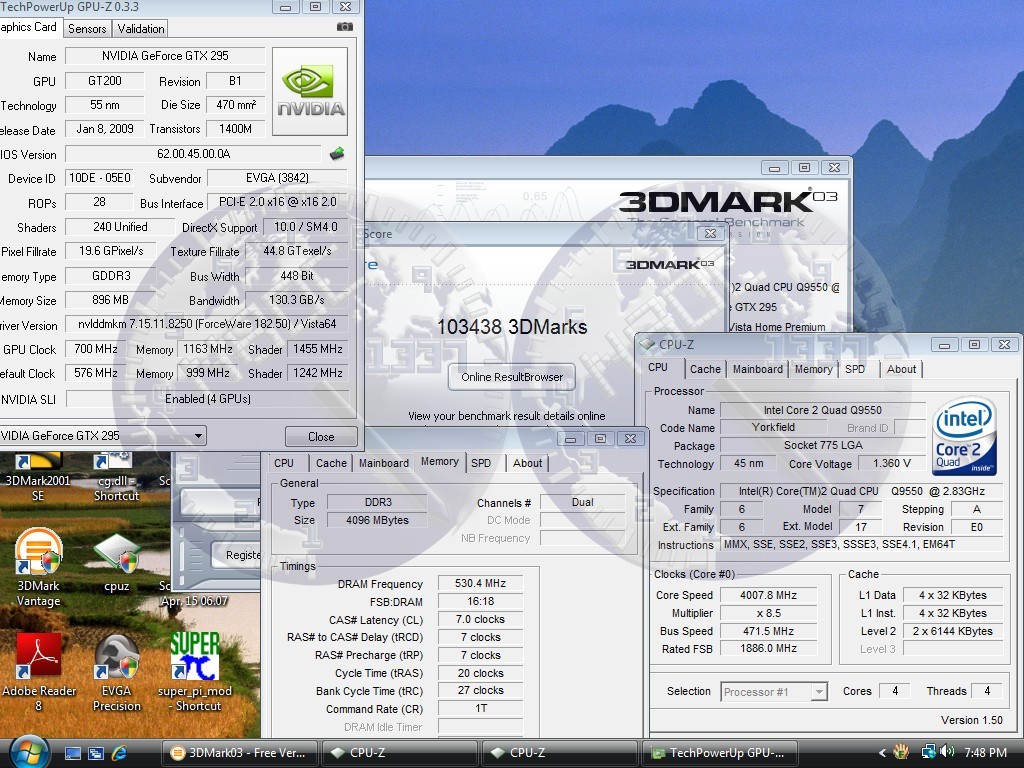The image size is (1024, 768).
Task: Click the Bus Speed 471.5 MHz value
Action: [768, 631]
